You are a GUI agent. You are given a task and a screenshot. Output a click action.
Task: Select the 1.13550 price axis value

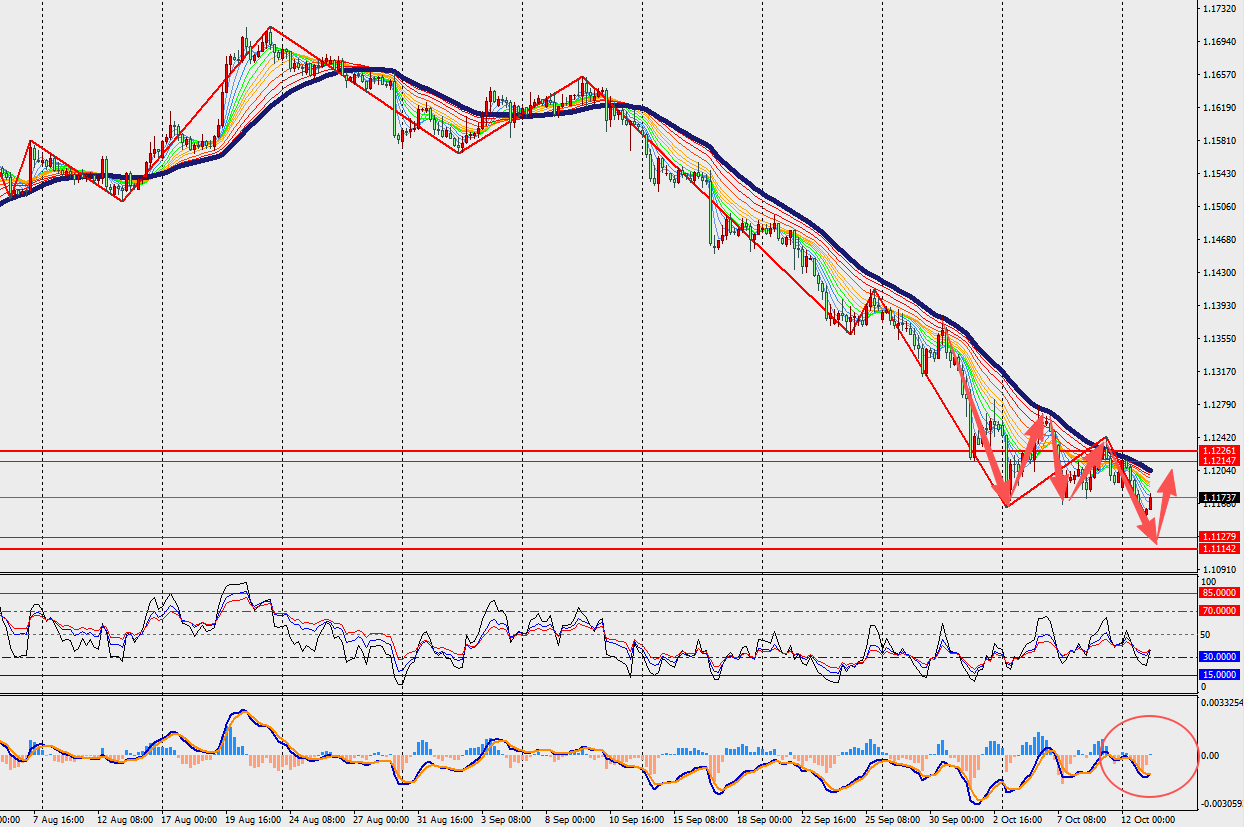1221,339
